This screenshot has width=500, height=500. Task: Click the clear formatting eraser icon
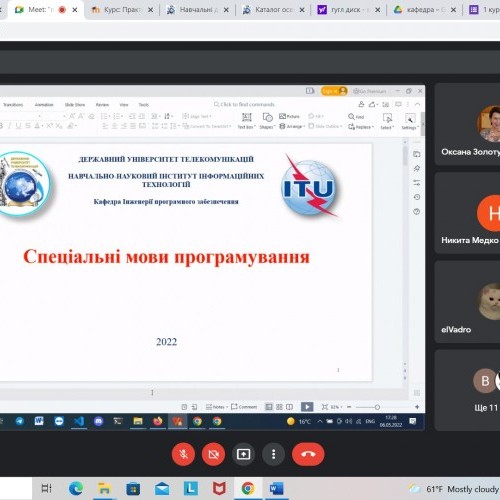(92, 116)
